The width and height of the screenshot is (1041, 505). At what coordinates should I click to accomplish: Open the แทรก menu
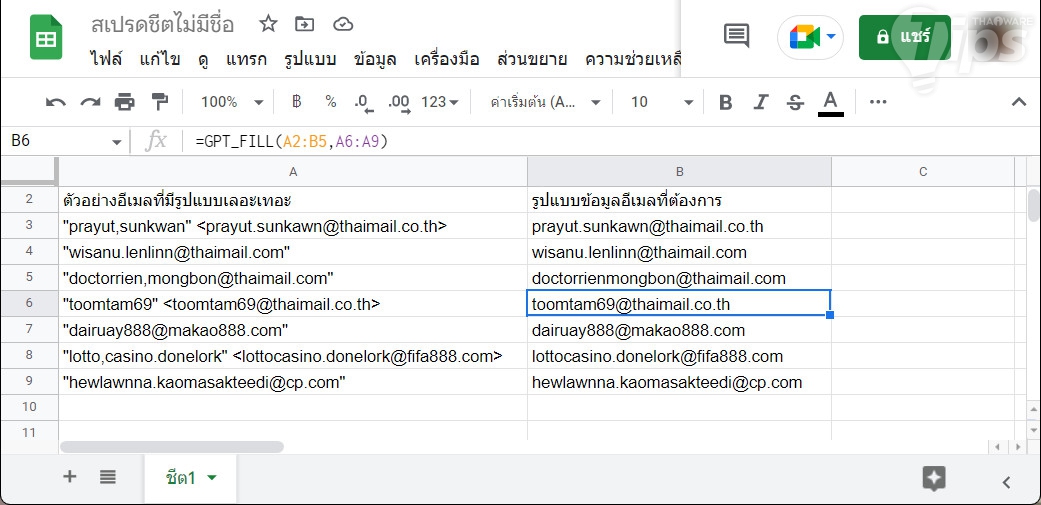(246, 60)
